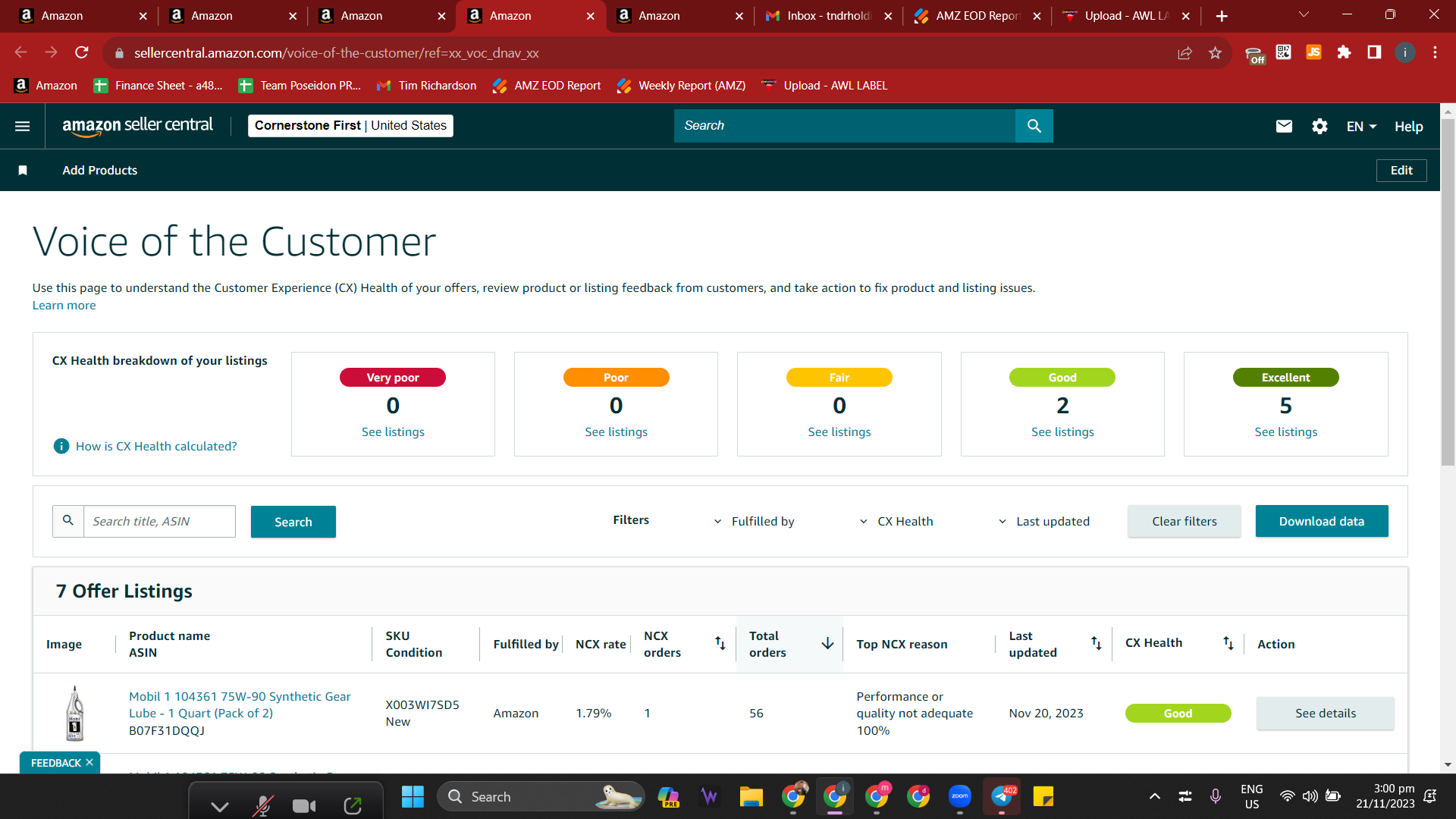View See listings under Very poor
This screenshot has height=819, width=1456.
click(x=393, y=431)
